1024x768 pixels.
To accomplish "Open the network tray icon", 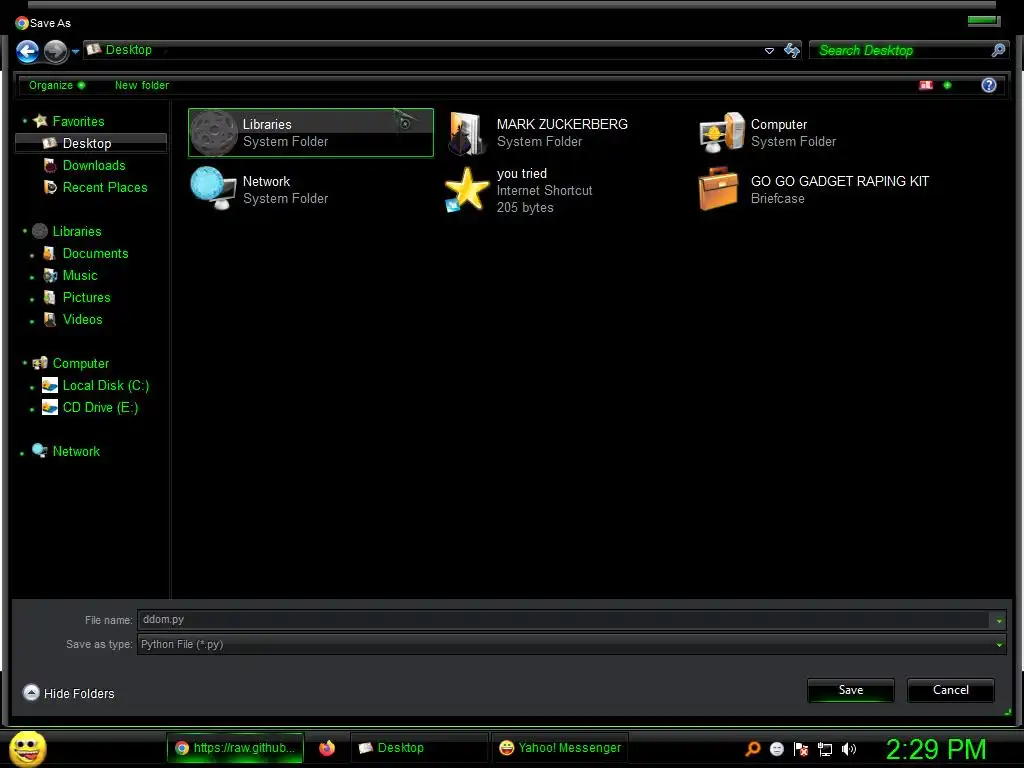I will [x=825, y=749].
